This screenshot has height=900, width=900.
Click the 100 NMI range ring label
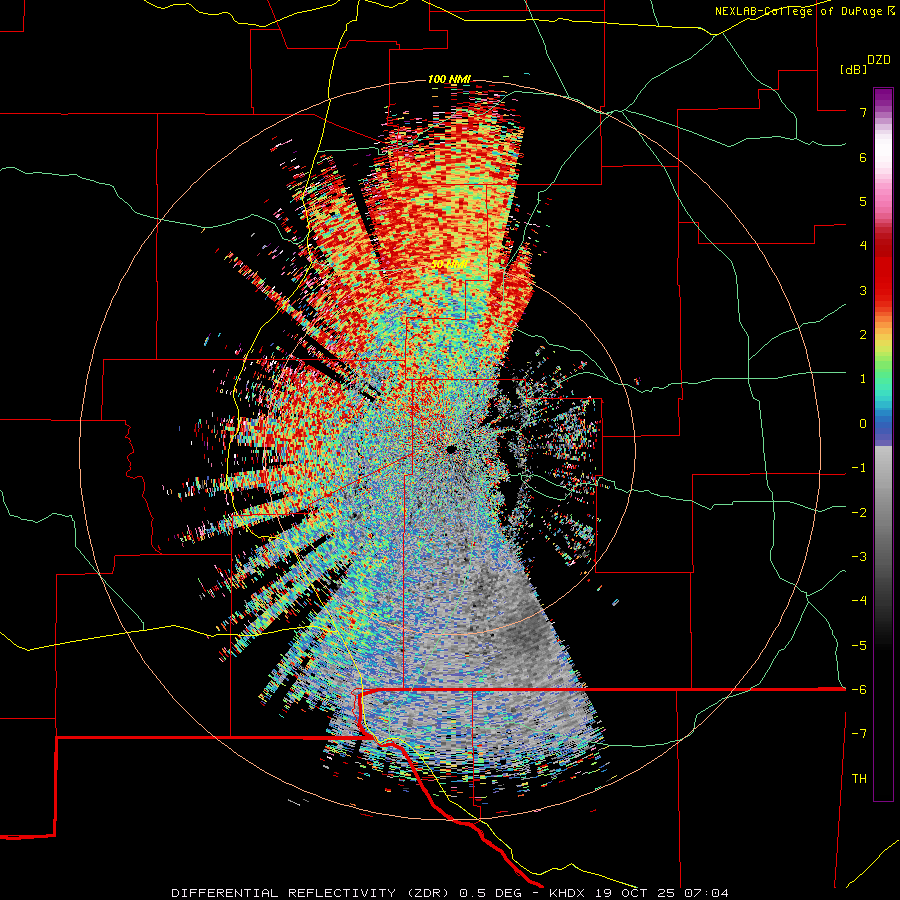(449, 79)
